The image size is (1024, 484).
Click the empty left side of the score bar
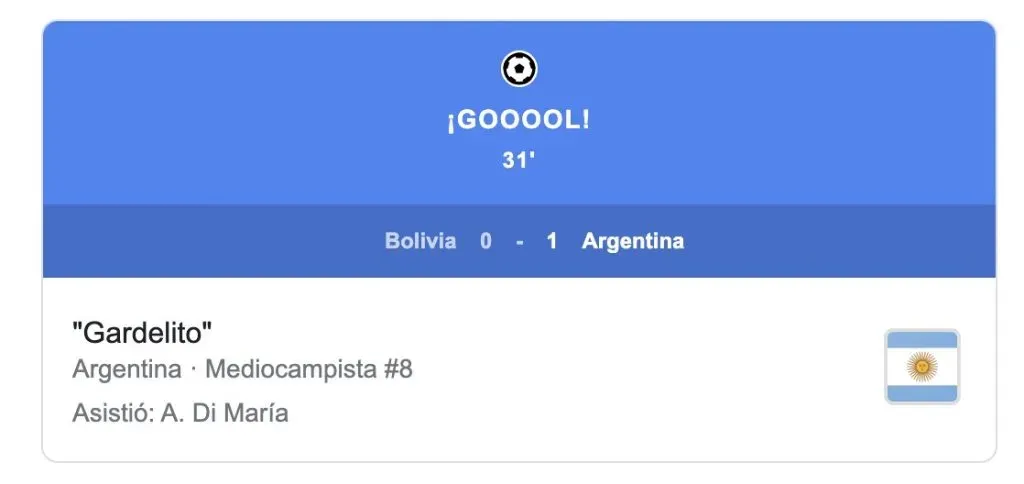(x=200, y=241)
